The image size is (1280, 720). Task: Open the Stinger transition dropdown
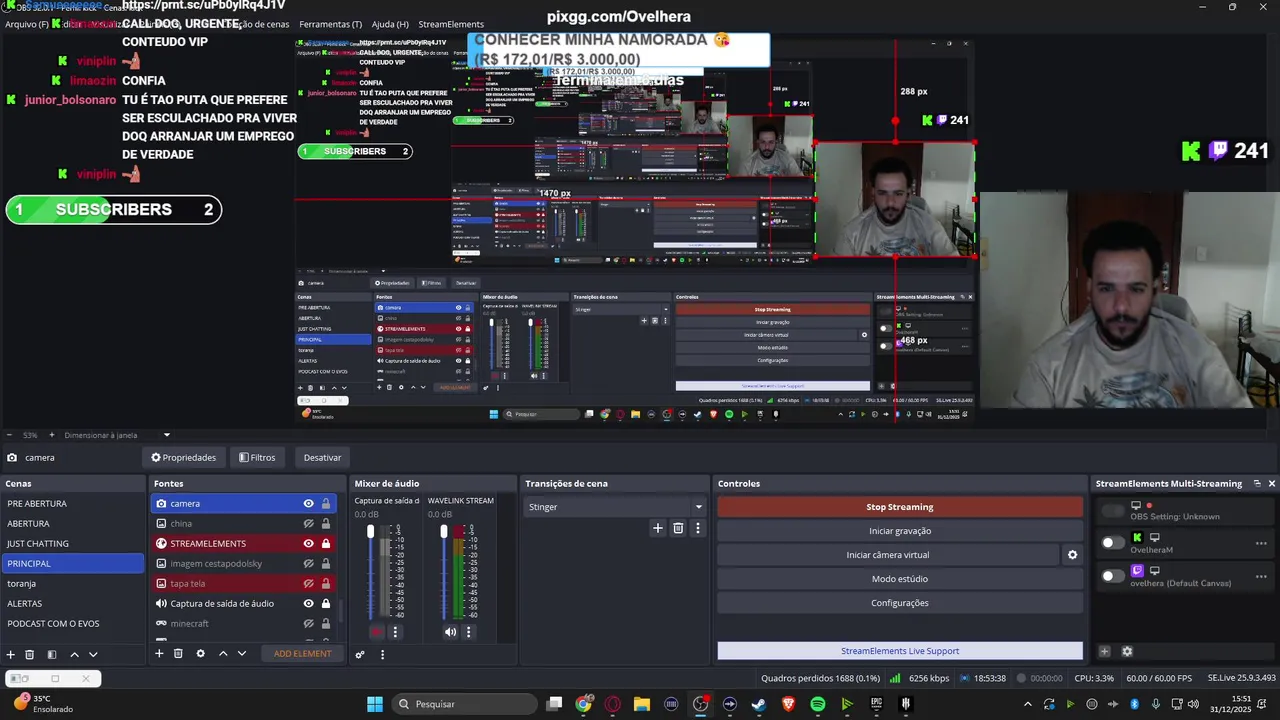click(615, 507)
